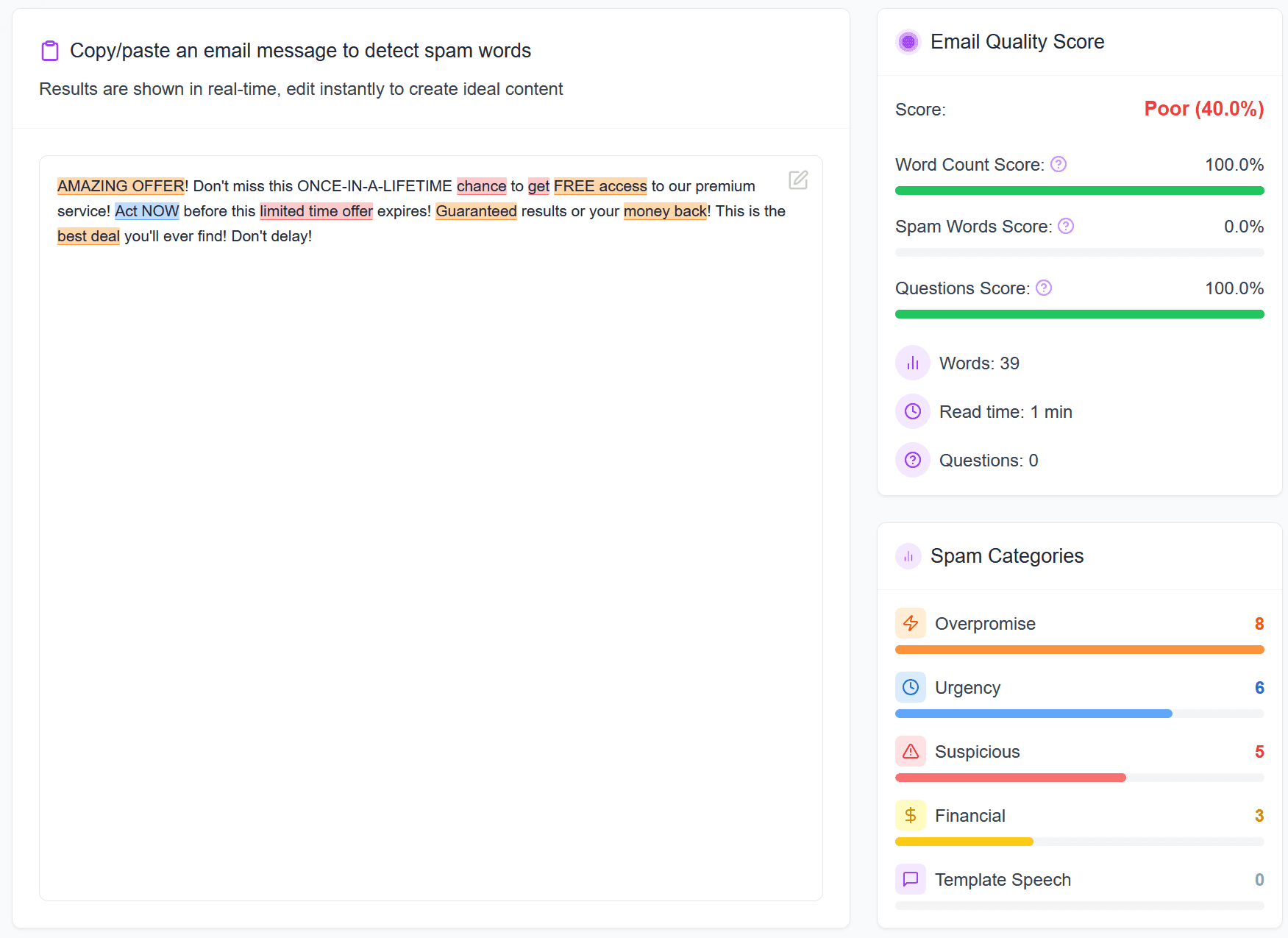
Task: Click the bar chart icon next to Words
Action: (x=913, y=363)
